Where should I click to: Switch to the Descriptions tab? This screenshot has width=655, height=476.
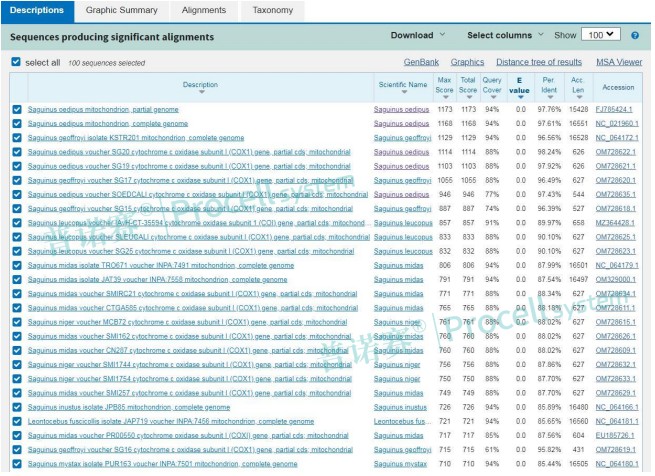pos(37,10)
